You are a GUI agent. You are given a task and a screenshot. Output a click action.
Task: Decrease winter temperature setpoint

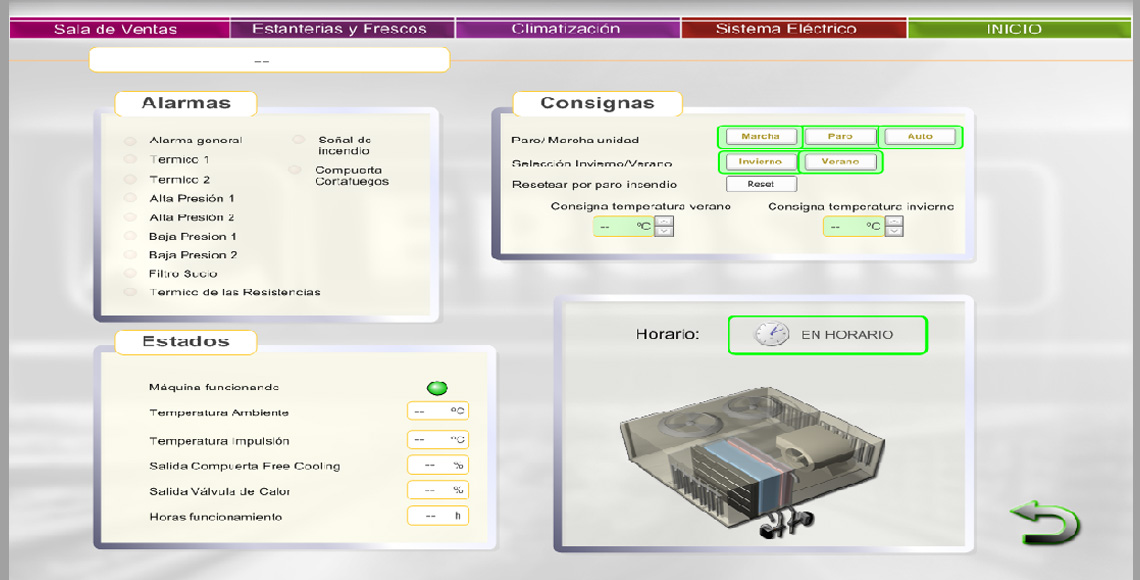tap(894, 232)
